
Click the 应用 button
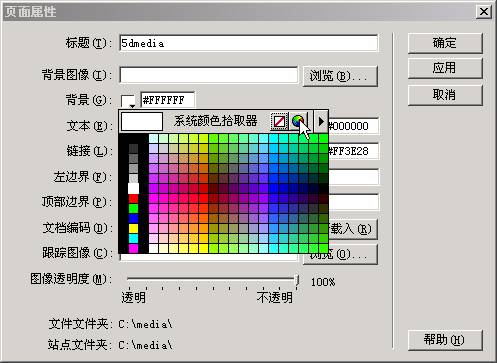[x=445, y=68]
